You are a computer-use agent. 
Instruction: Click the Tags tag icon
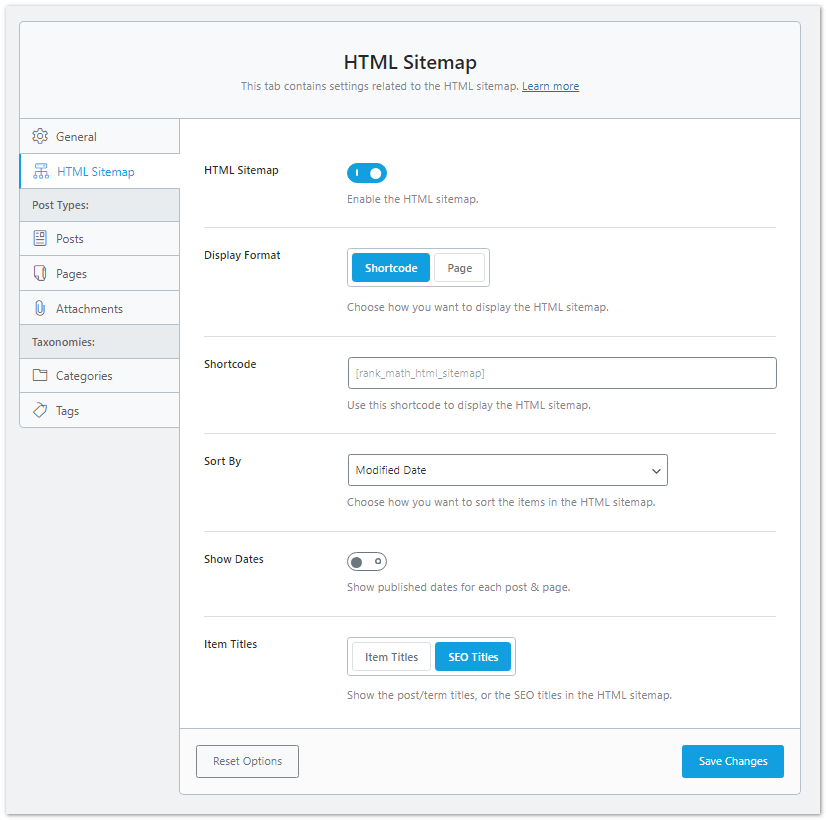pos(41,410)
